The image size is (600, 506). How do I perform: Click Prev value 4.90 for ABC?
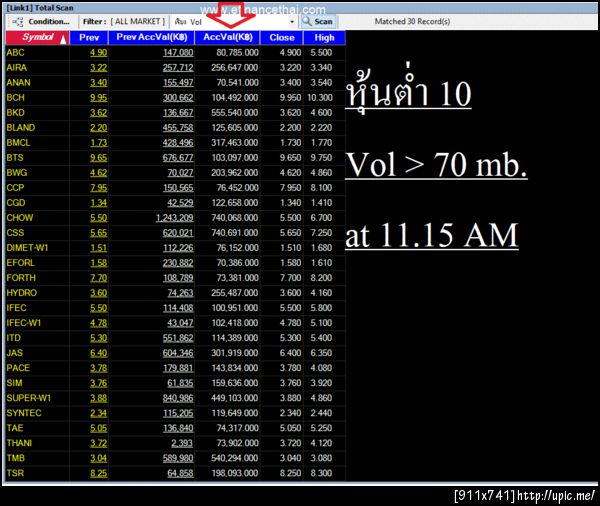click(x=99, y=53)
